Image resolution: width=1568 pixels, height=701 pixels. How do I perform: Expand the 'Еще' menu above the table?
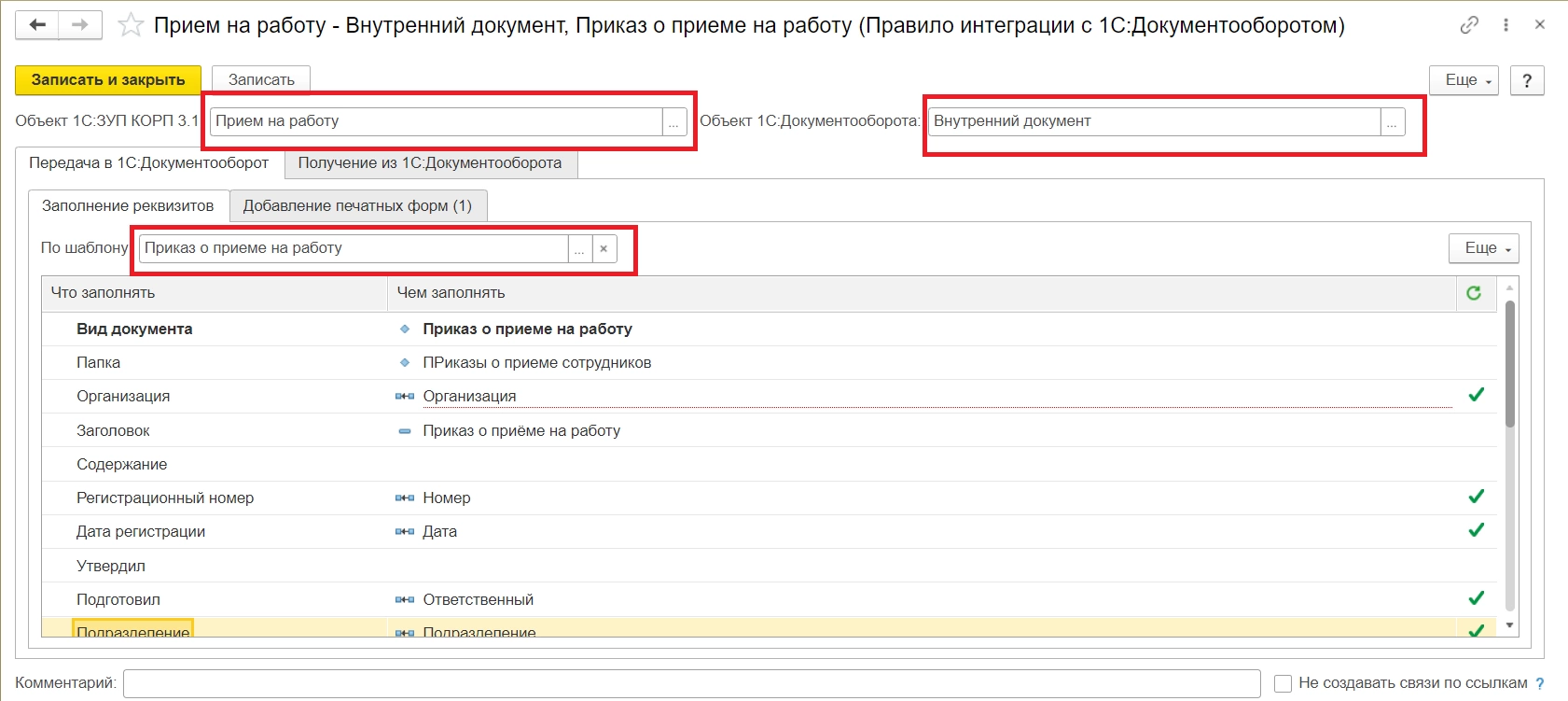click(x=1483, y=248)
